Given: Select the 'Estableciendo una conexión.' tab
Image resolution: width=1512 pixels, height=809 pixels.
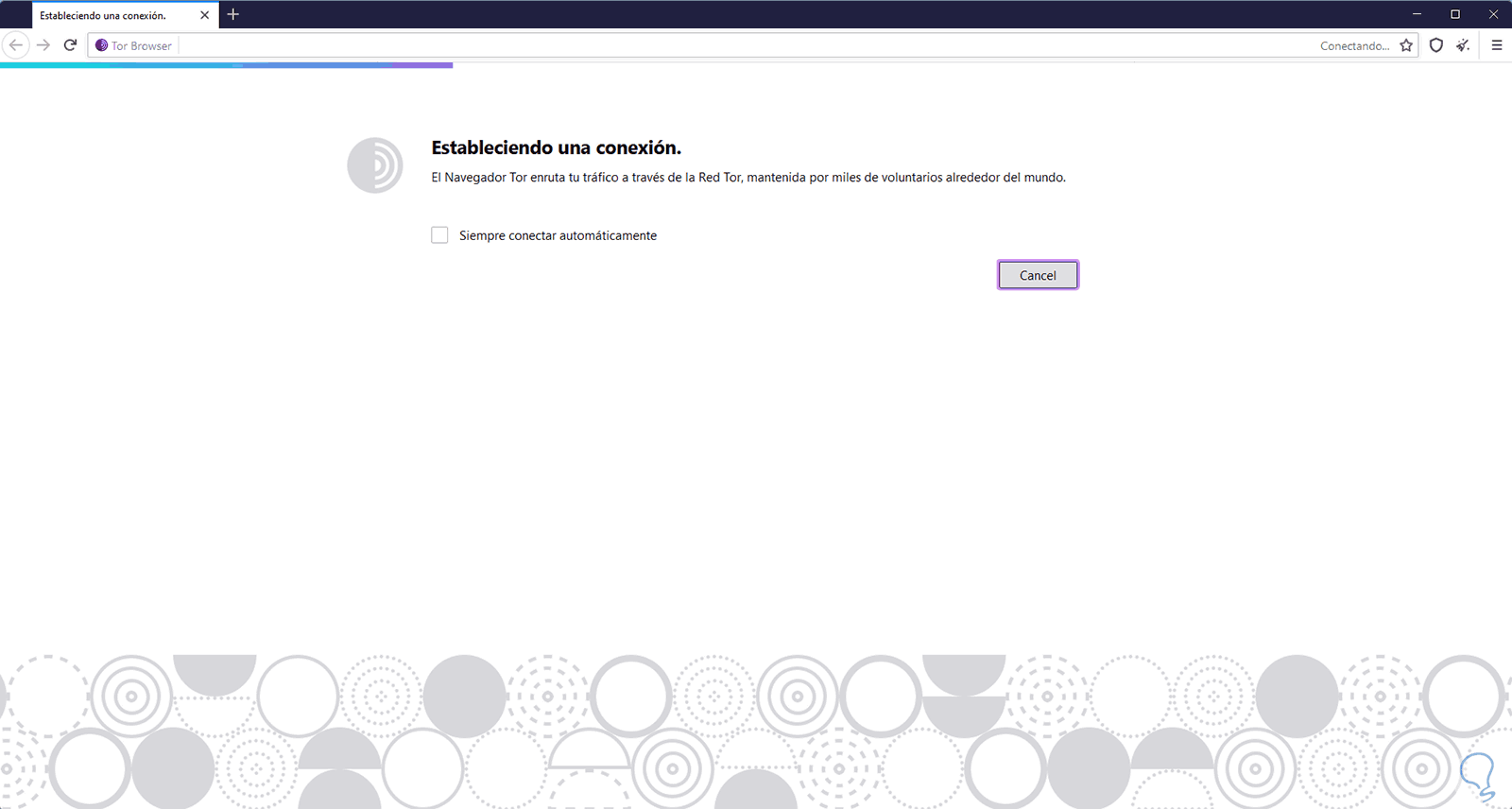Looking at the screenshot, I should [x=125, y=15].
